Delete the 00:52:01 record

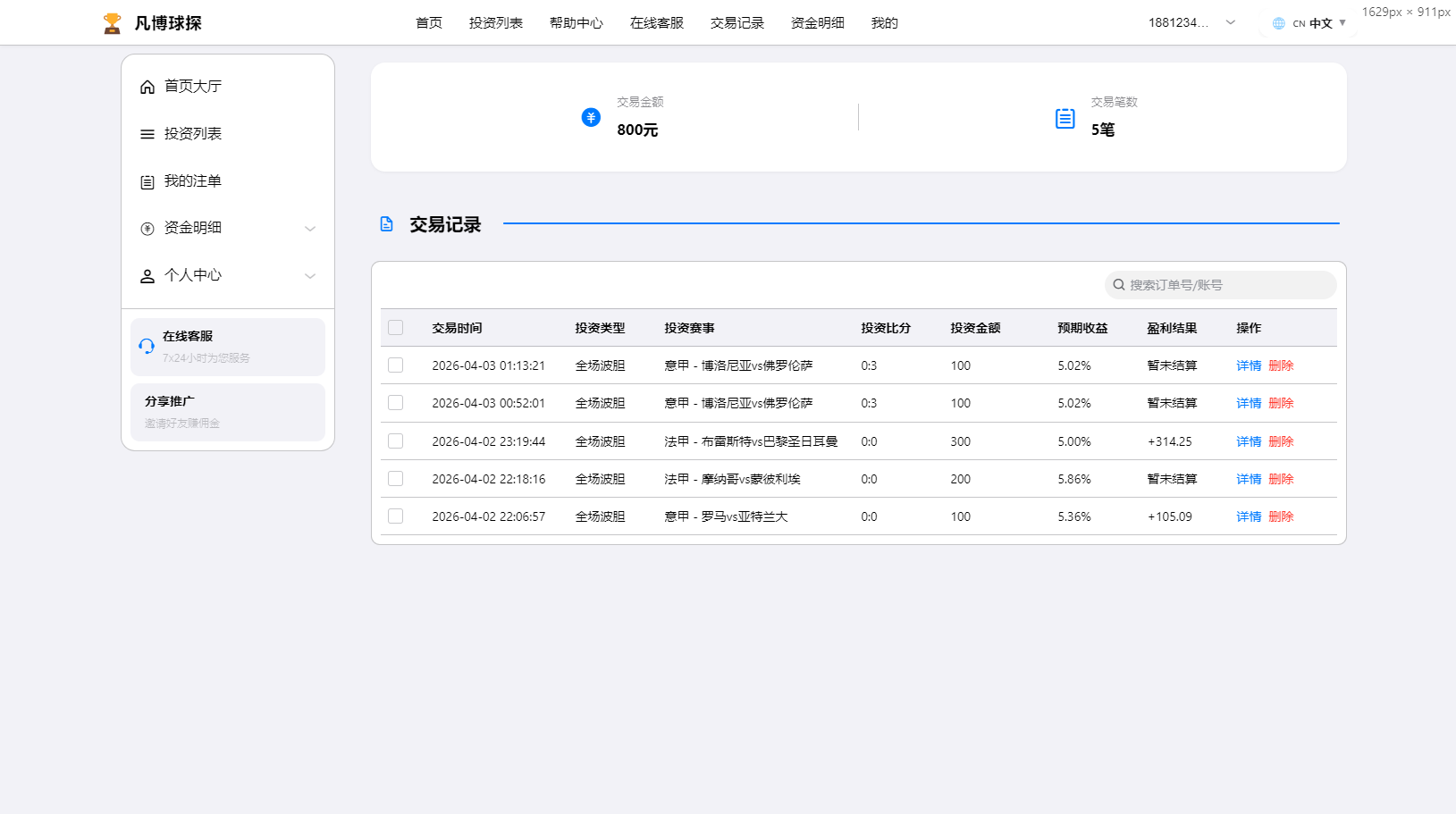pos(1281,403)
